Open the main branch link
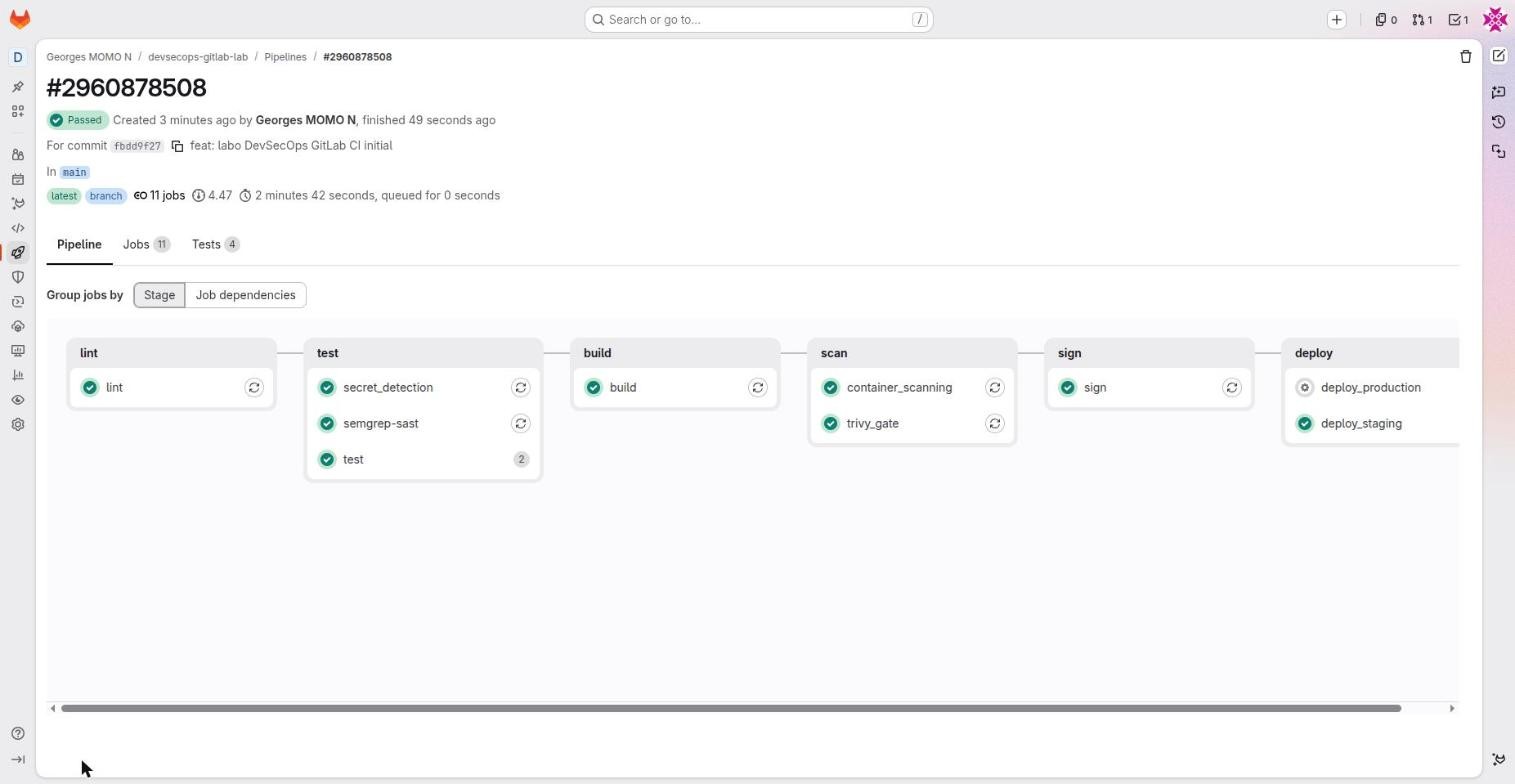Screen dimensions: 1515x784 (74, 172)
